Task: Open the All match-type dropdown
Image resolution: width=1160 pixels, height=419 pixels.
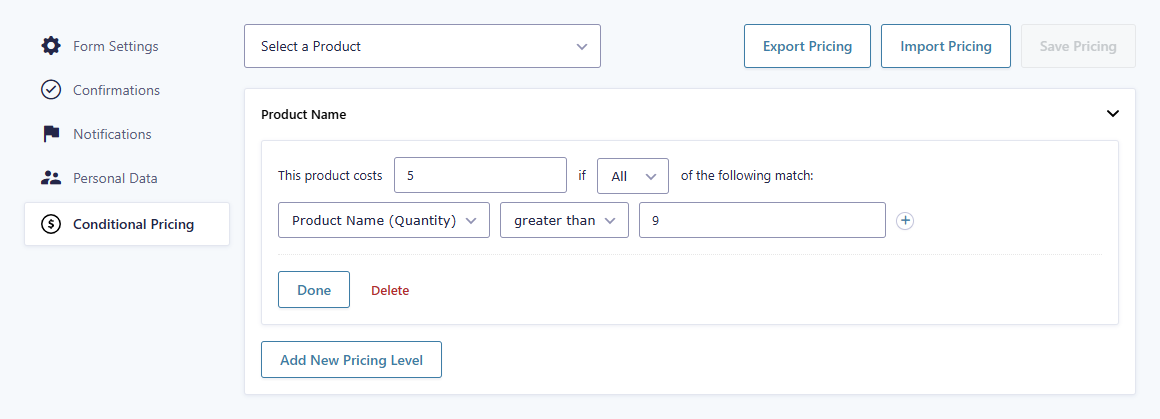Action: pos(633,176)
